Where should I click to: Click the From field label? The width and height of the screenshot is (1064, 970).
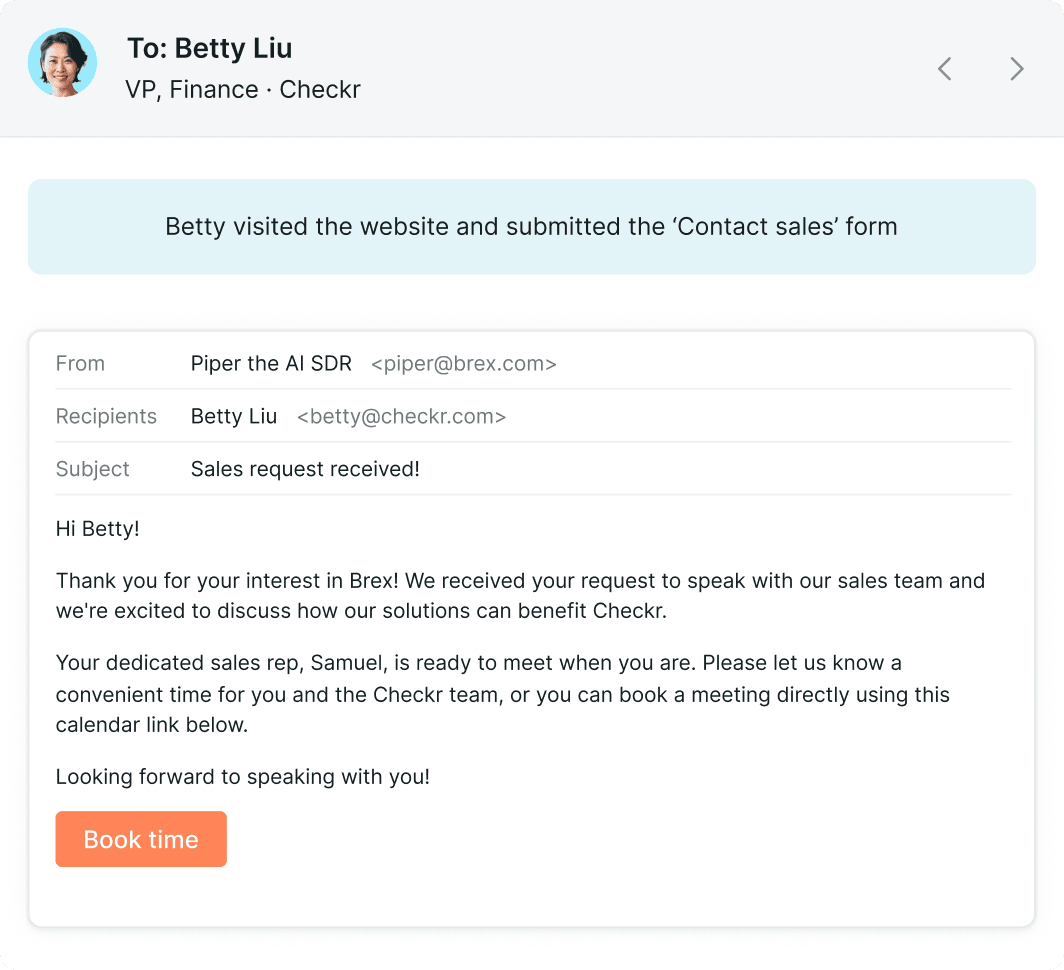tap(80, 364)
